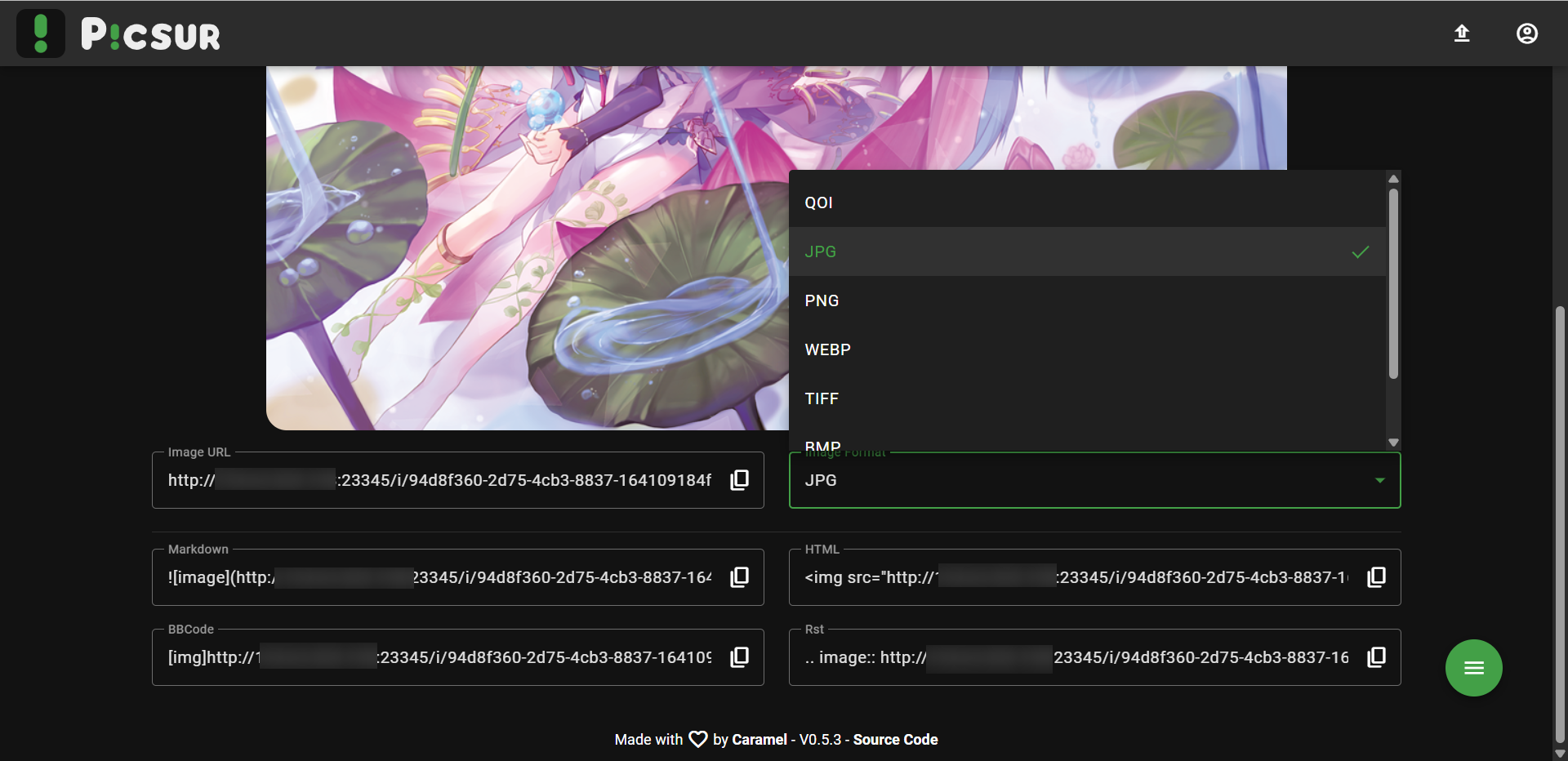Copy the Rst image code
Screen dimensions: 1568x761
click(1376, 657)
